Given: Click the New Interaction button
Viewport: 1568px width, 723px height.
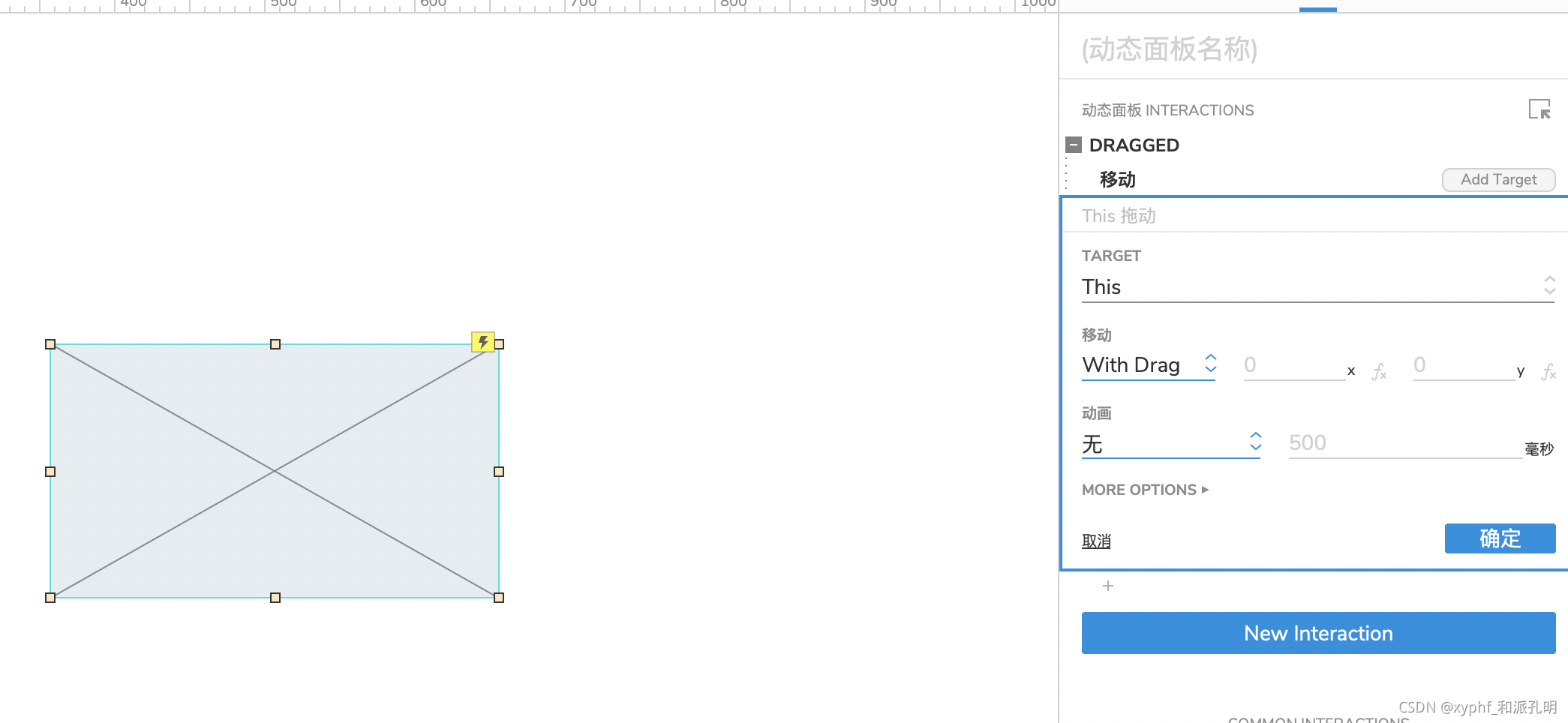Looking at the screenshot, I should click(x=1318, y=633).
